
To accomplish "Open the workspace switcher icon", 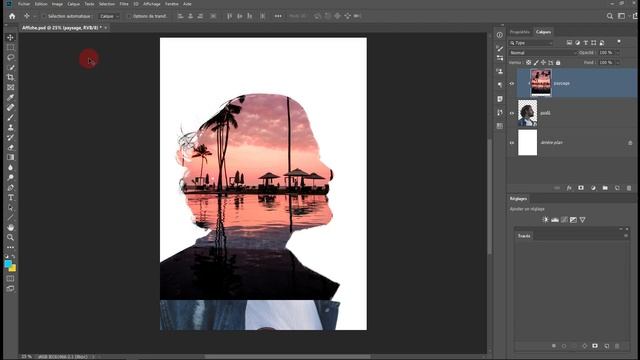I will point(621,16).
